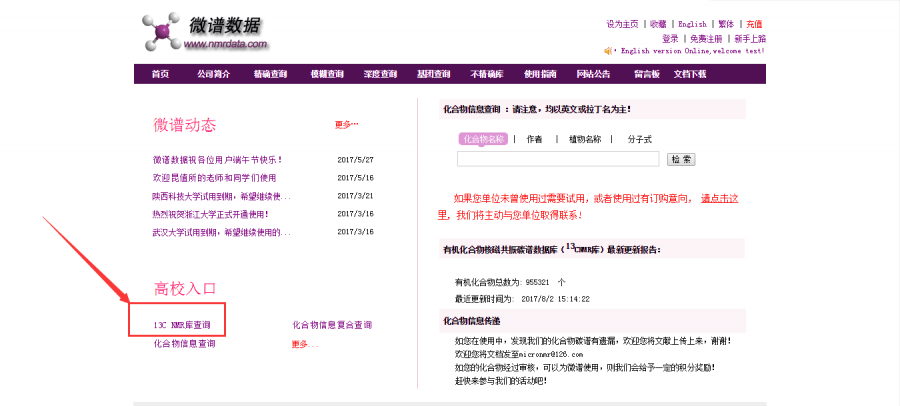Click the 检索 search button
900x406 pixels.
[x=681, y=159]
